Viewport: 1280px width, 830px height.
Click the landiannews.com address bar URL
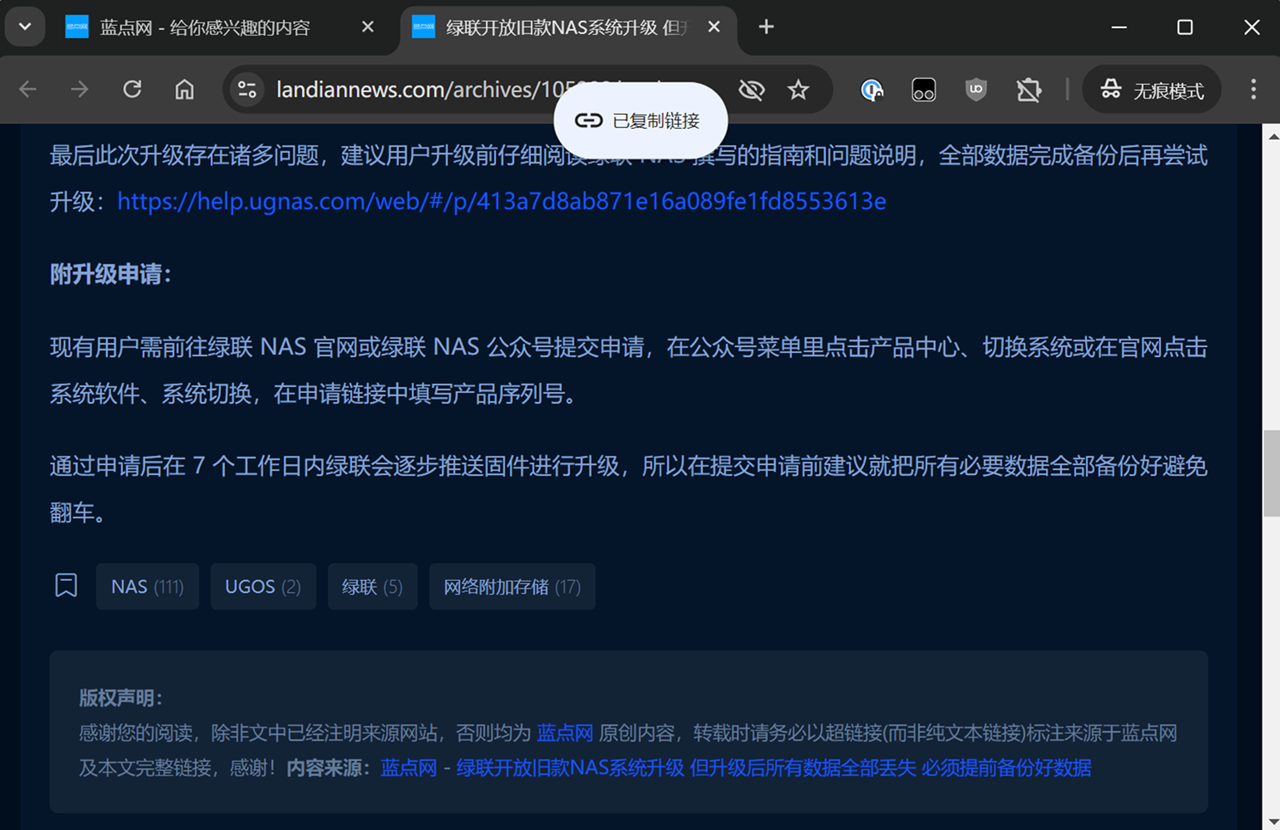pos(470,90)
